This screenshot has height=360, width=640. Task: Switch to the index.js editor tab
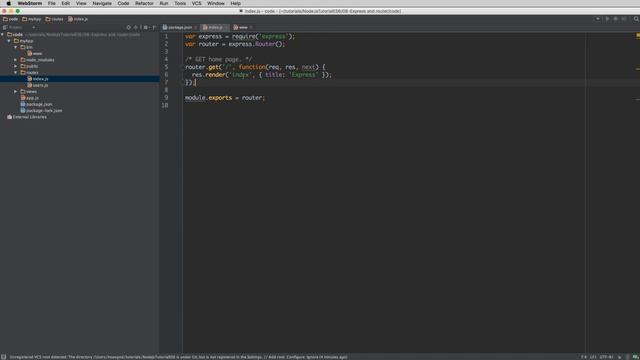[x=215, y=27]
